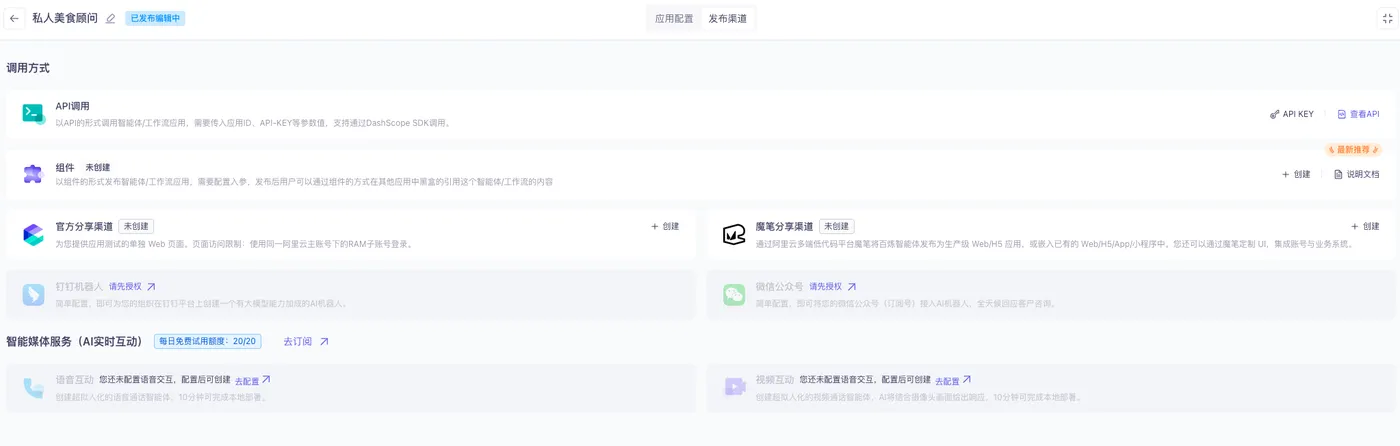Click the 已发布编辑中 status badge
The height and width of the screenshot is (446, 1400).
pos(155,18)
